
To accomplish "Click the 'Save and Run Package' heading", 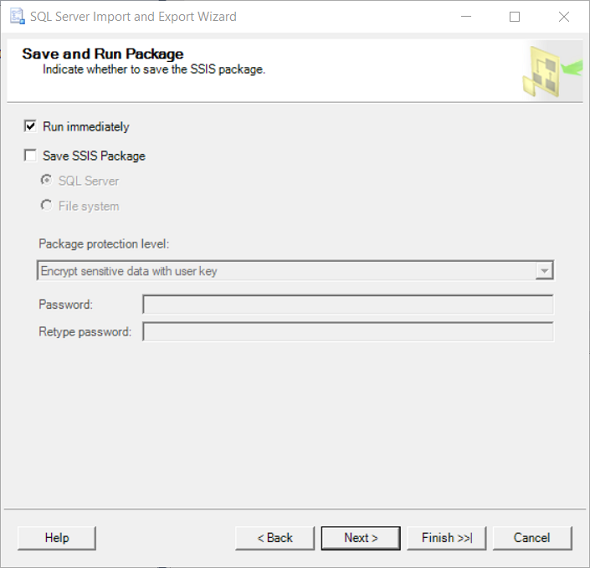I will [103, 54].
